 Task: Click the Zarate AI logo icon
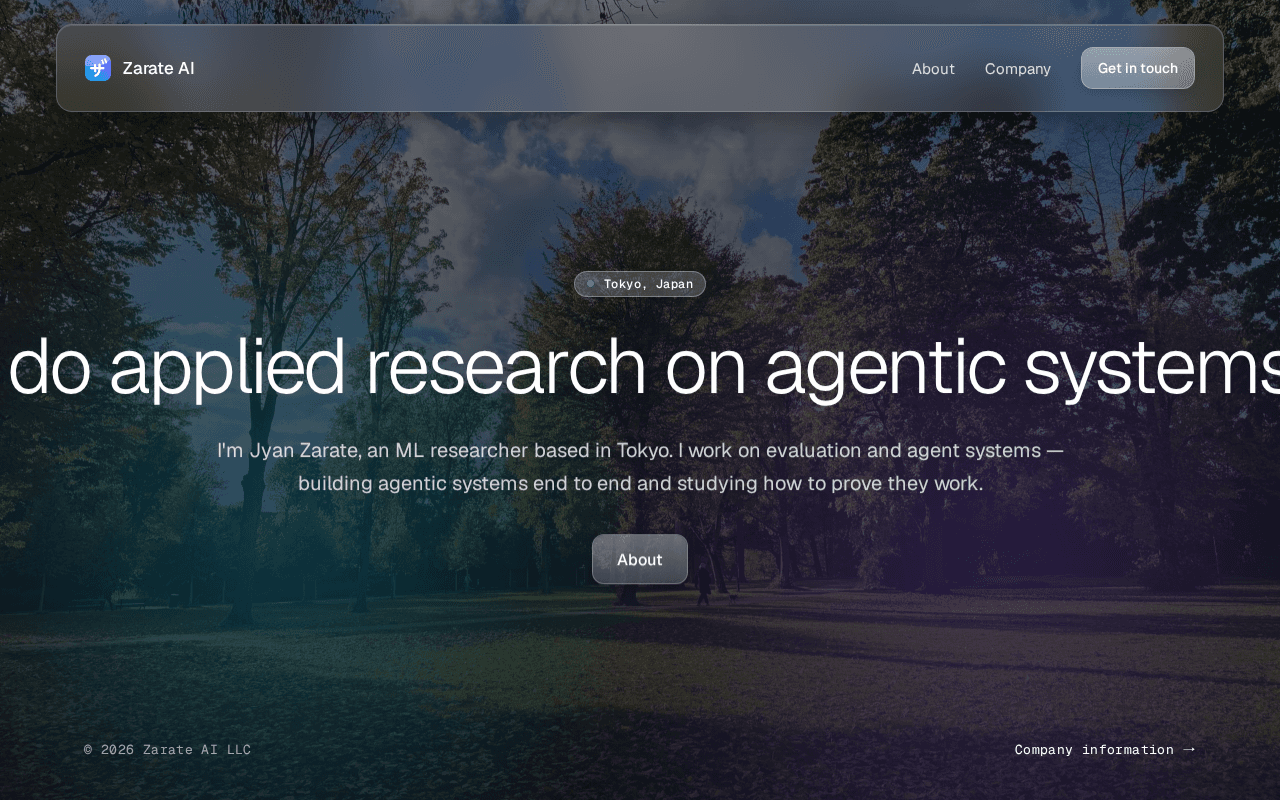coord(98,68)
